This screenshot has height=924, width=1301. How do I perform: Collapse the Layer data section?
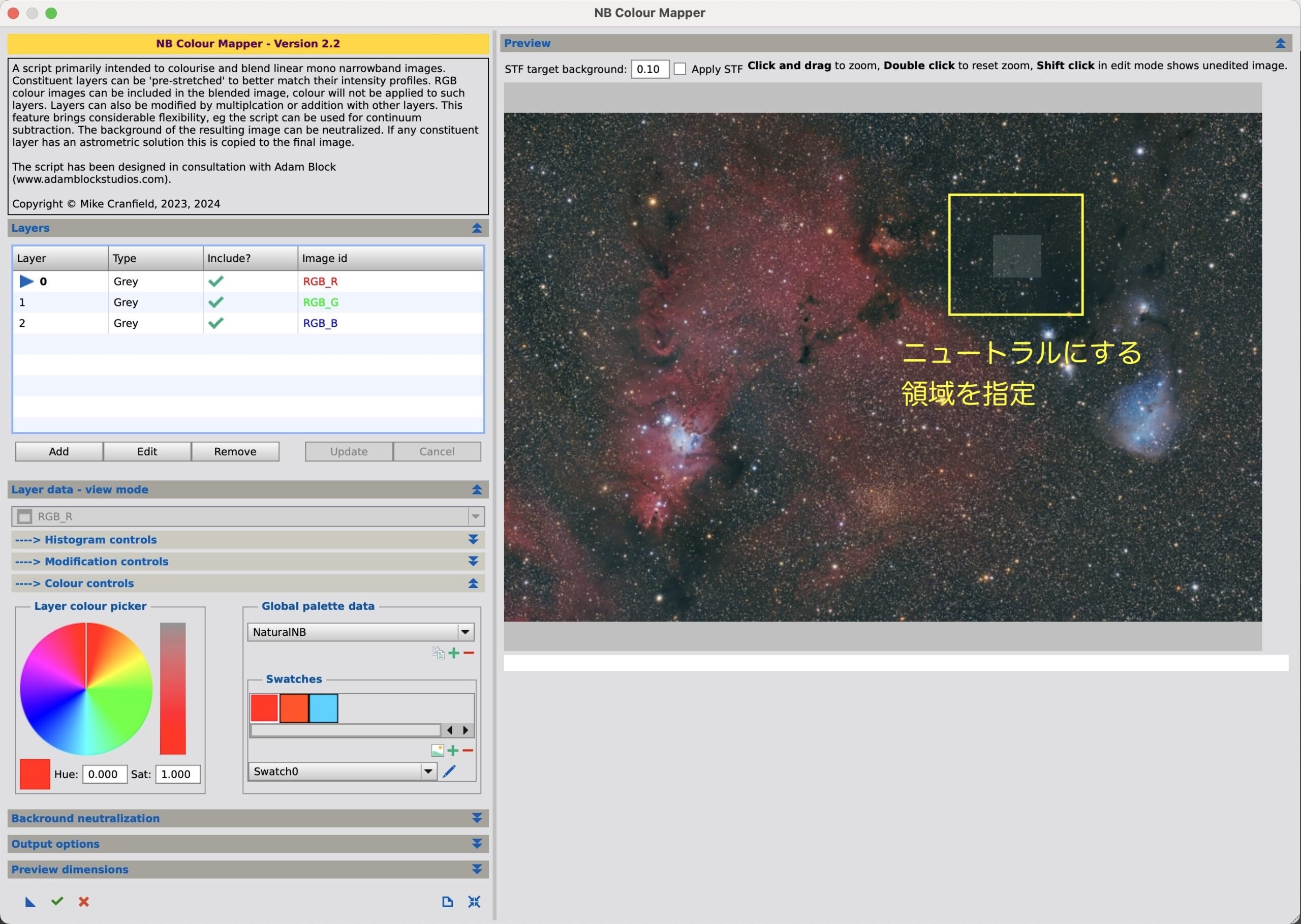pyautogui.click(x=477, y=490)
